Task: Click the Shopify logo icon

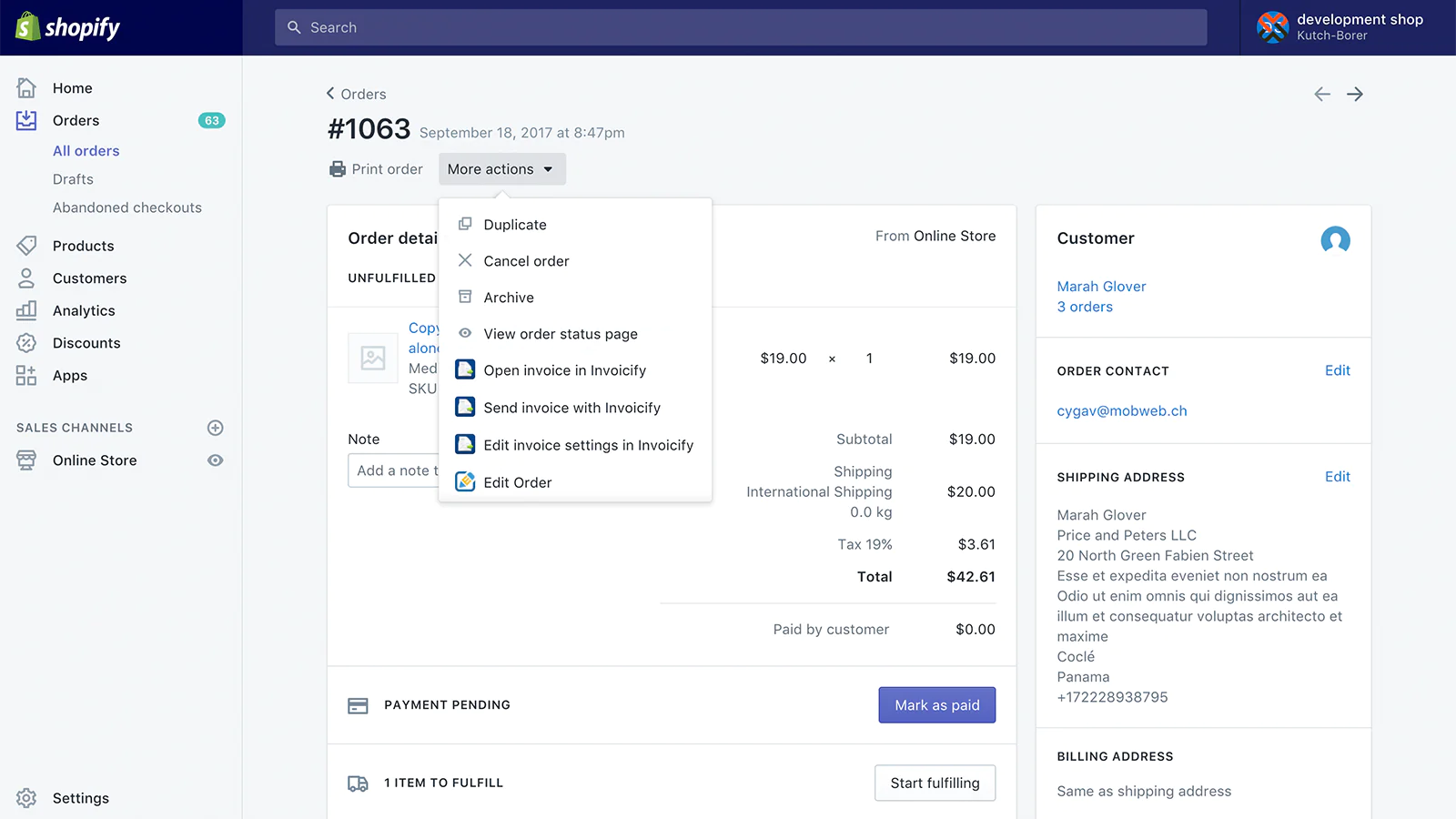Action: 27,27
